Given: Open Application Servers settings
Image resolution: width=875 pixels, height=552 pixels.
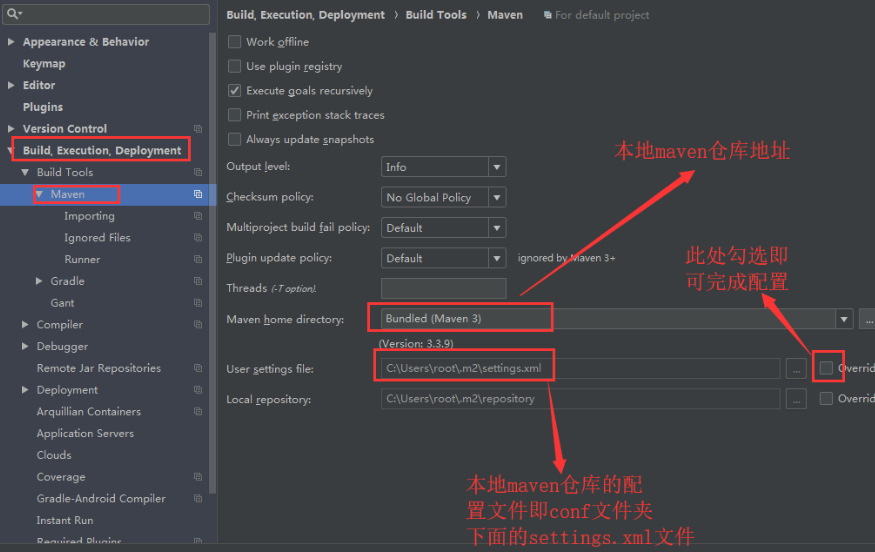Looking at the screenshot, I should (x=85, y=434).
